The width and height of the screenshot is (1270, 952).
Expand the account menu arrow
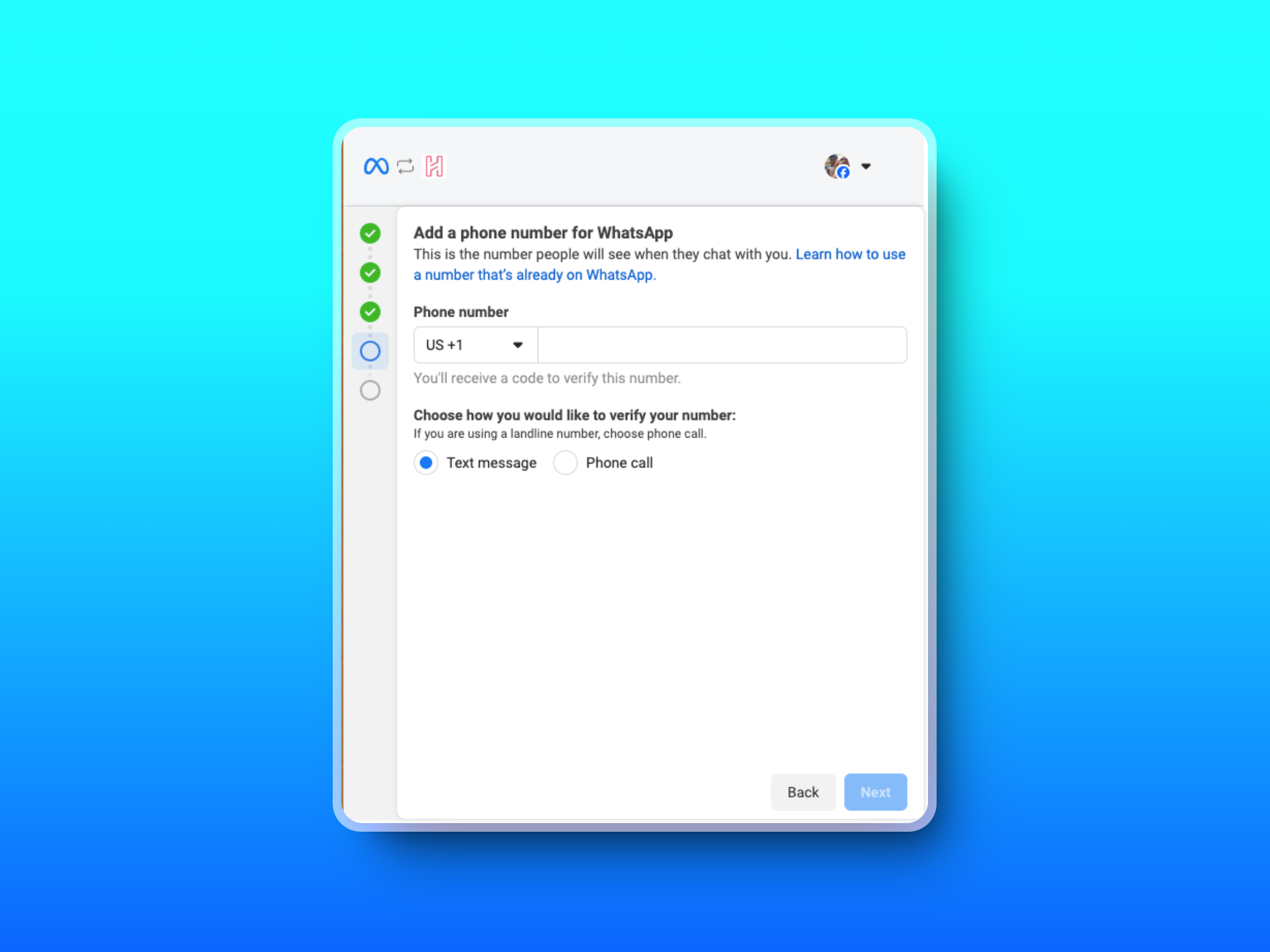866,166
